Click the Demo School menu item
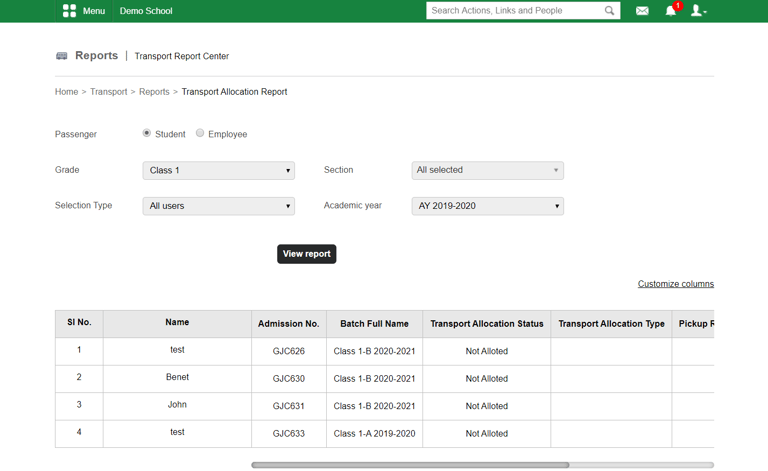This screenshot has height=471, width=768. [x=146, y=11]
